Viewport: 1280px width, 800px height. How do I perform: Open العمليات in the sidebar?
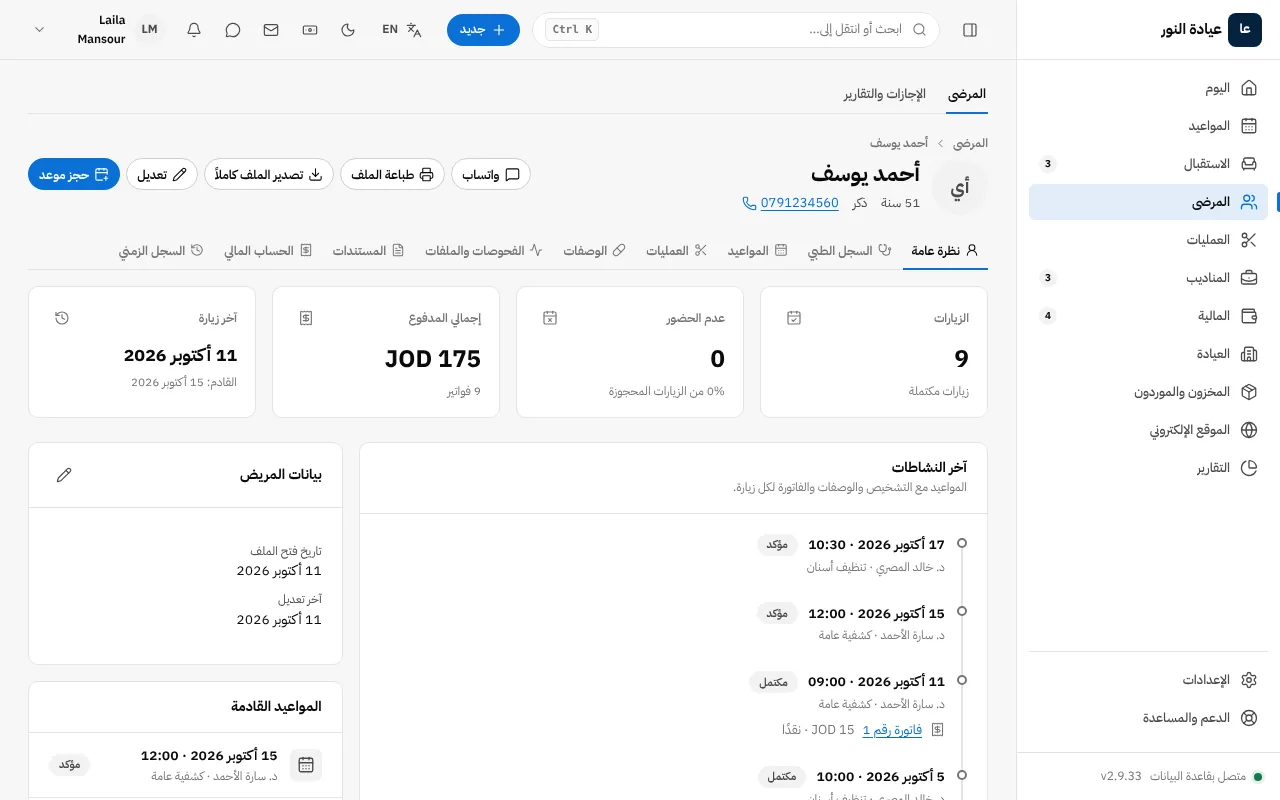pyautogui.click(x=1148, y=240)
